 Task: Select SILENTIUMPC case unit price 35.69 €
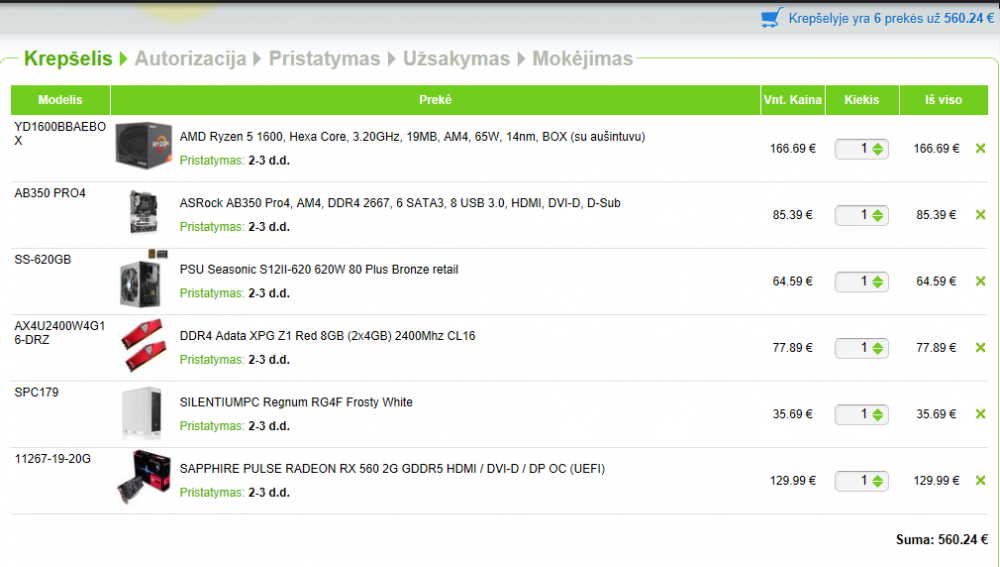click(793, 414)
